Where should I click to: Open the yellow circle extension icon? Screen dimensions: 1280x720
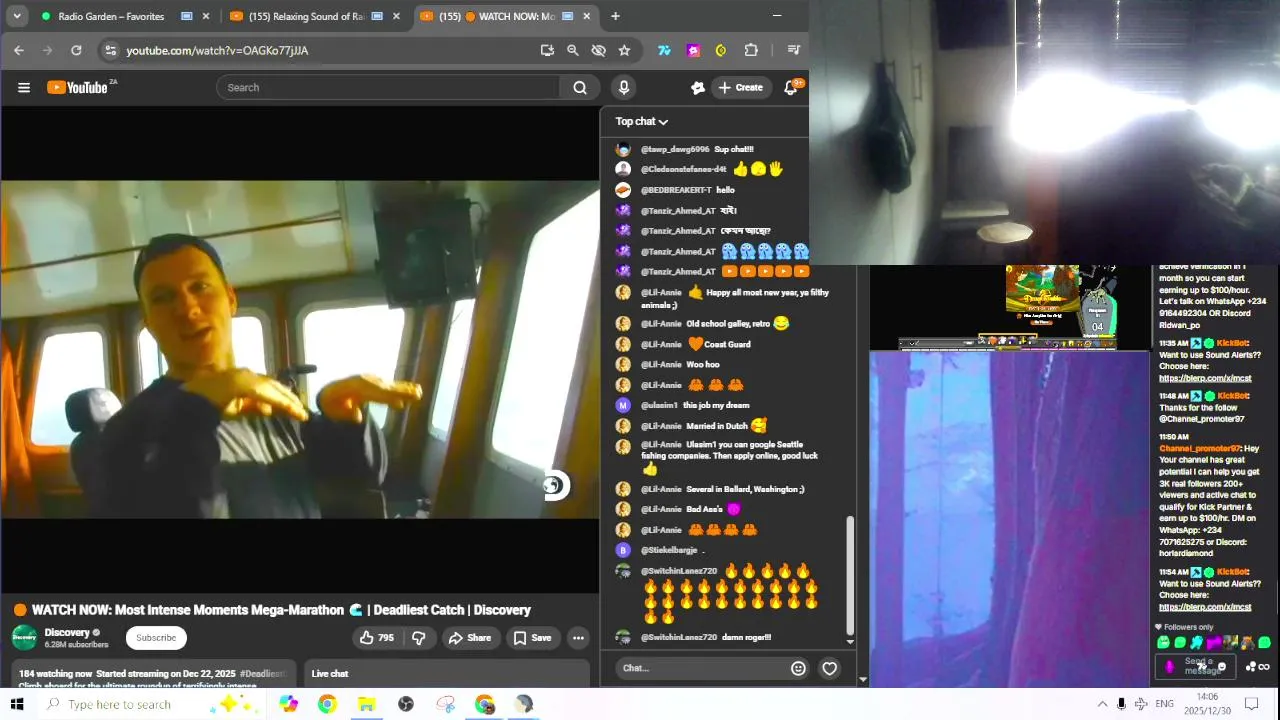(721, 50)
